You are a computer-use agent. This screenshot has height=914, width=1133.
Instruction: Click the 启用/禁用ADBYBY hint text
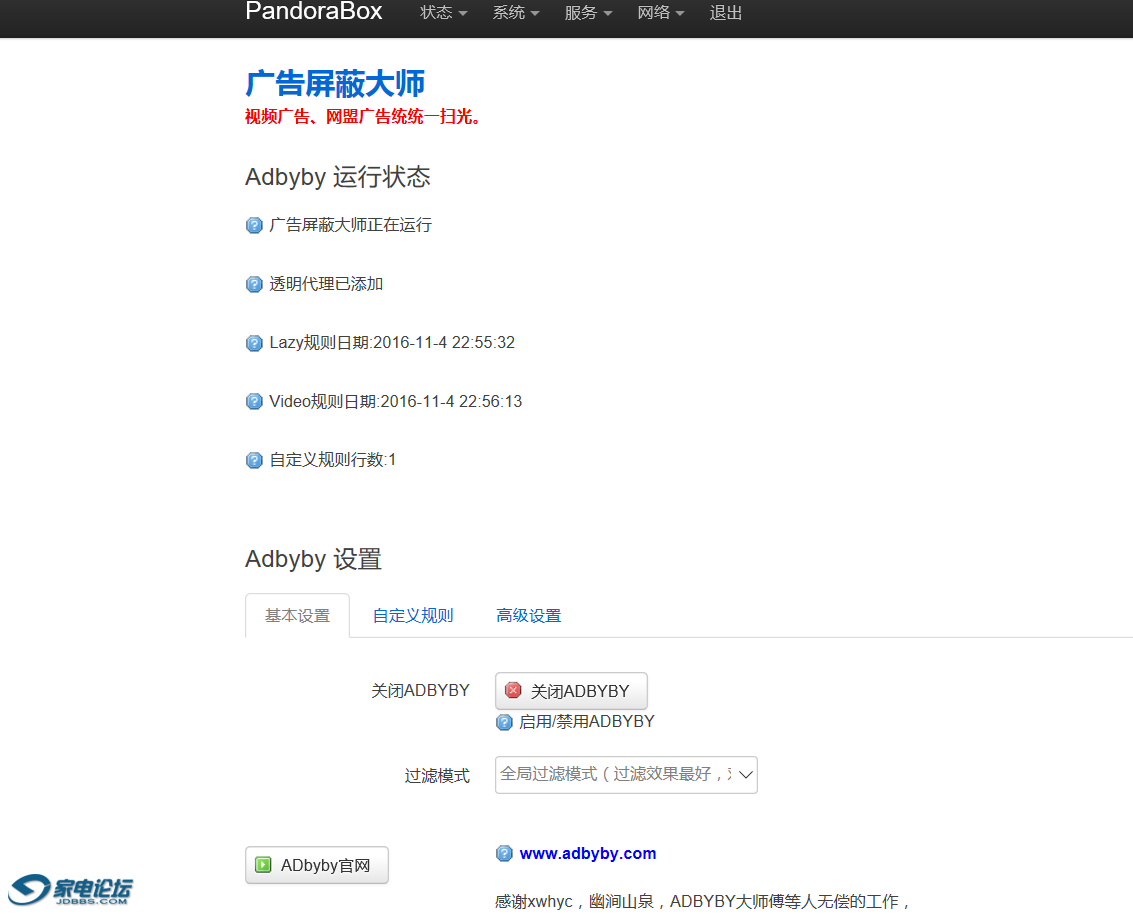click(587, 722)
